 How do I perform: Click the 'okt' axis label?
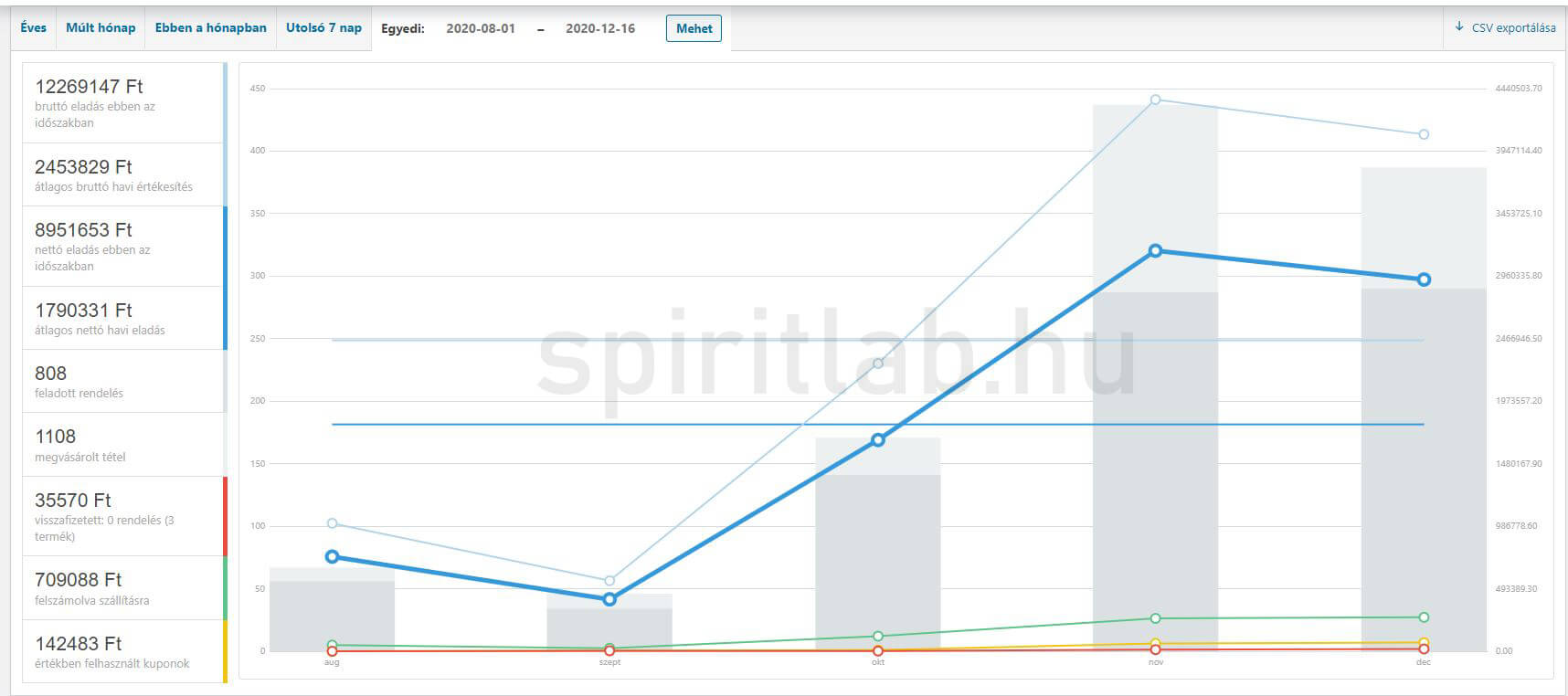(x=878, y=662)
